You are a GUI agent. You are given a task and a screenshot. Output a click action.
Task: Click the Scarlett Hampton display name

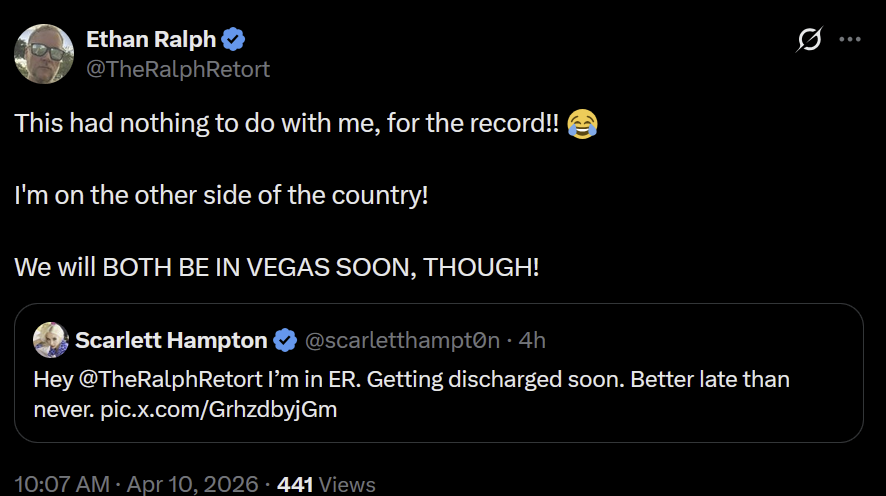tap(171, 341)
